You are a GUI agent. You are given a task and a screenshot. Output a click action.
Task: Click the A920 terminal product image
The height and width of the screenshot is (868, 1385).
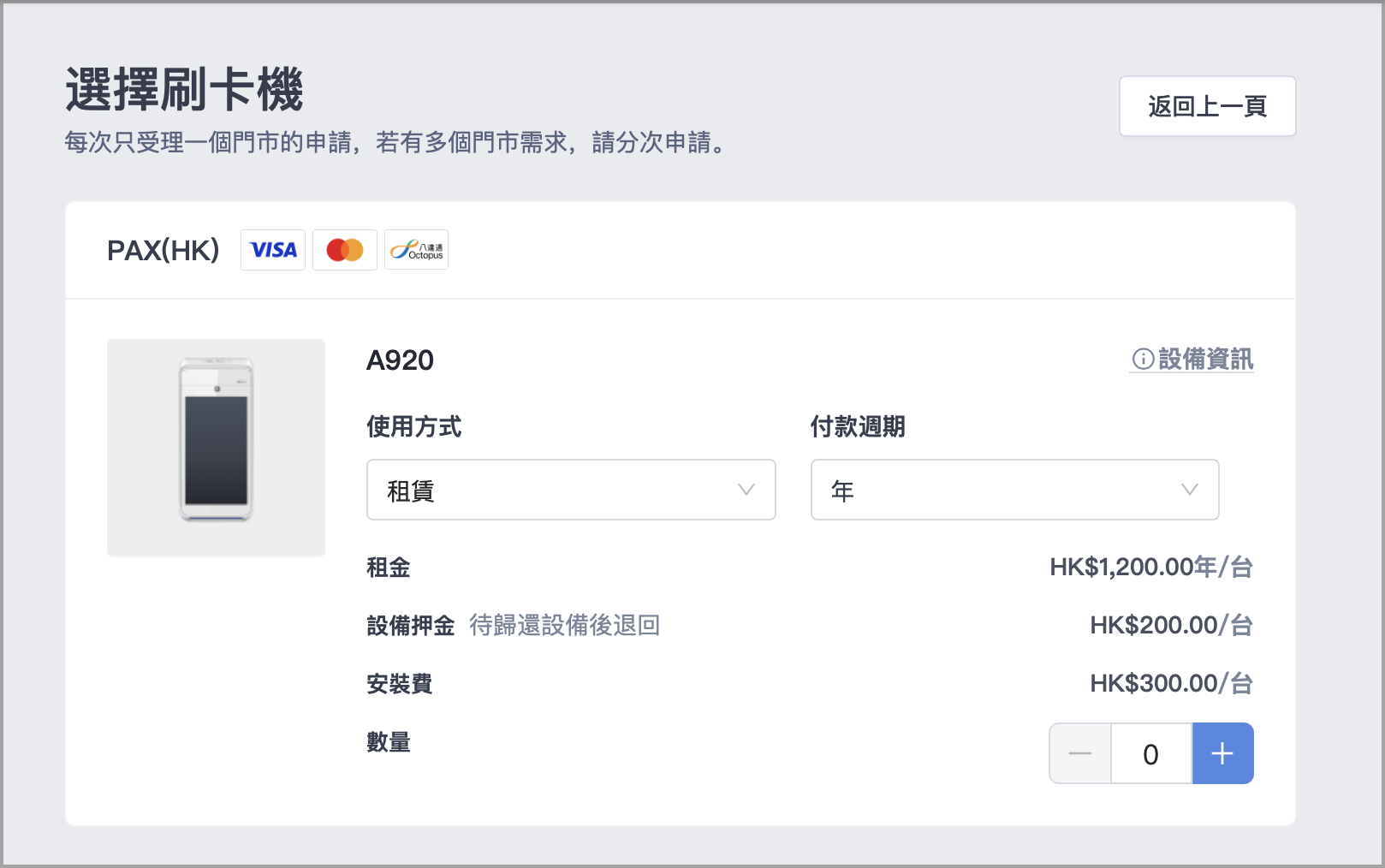pos(216,448)
